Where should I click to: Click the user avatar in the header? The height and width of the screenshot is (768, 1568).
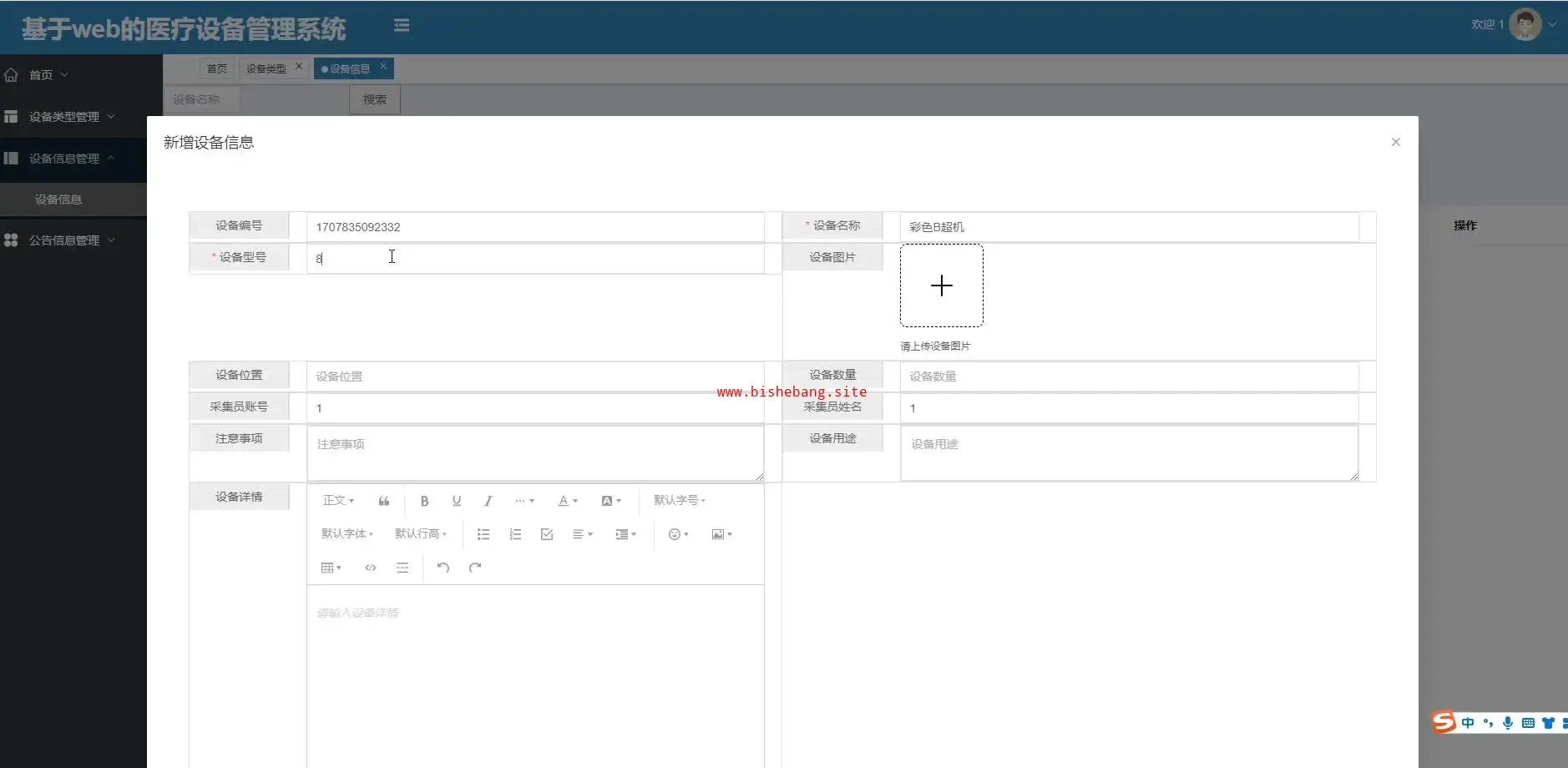coord(1525,25)
